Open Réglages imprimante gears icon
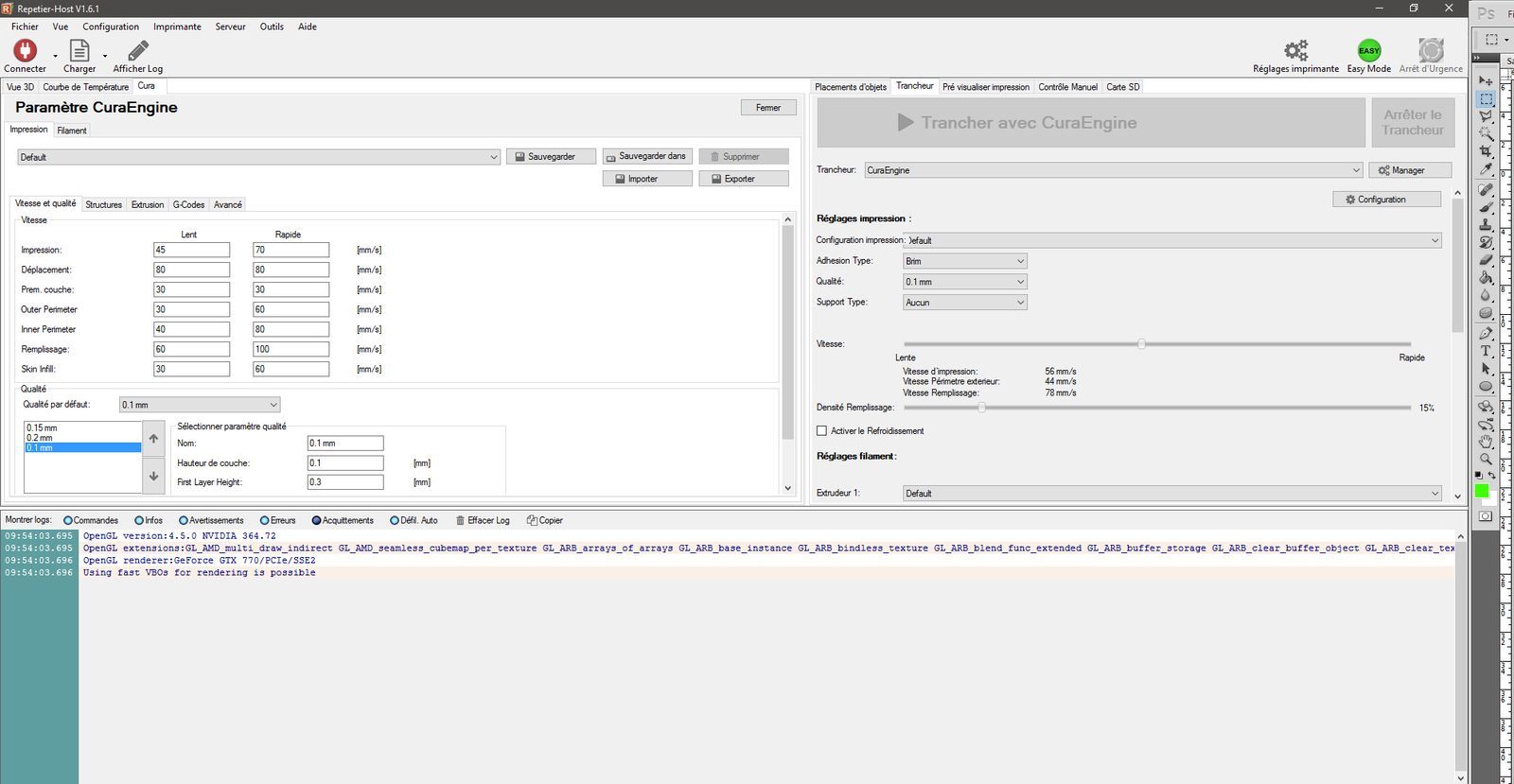 [x=1295, y=50]
